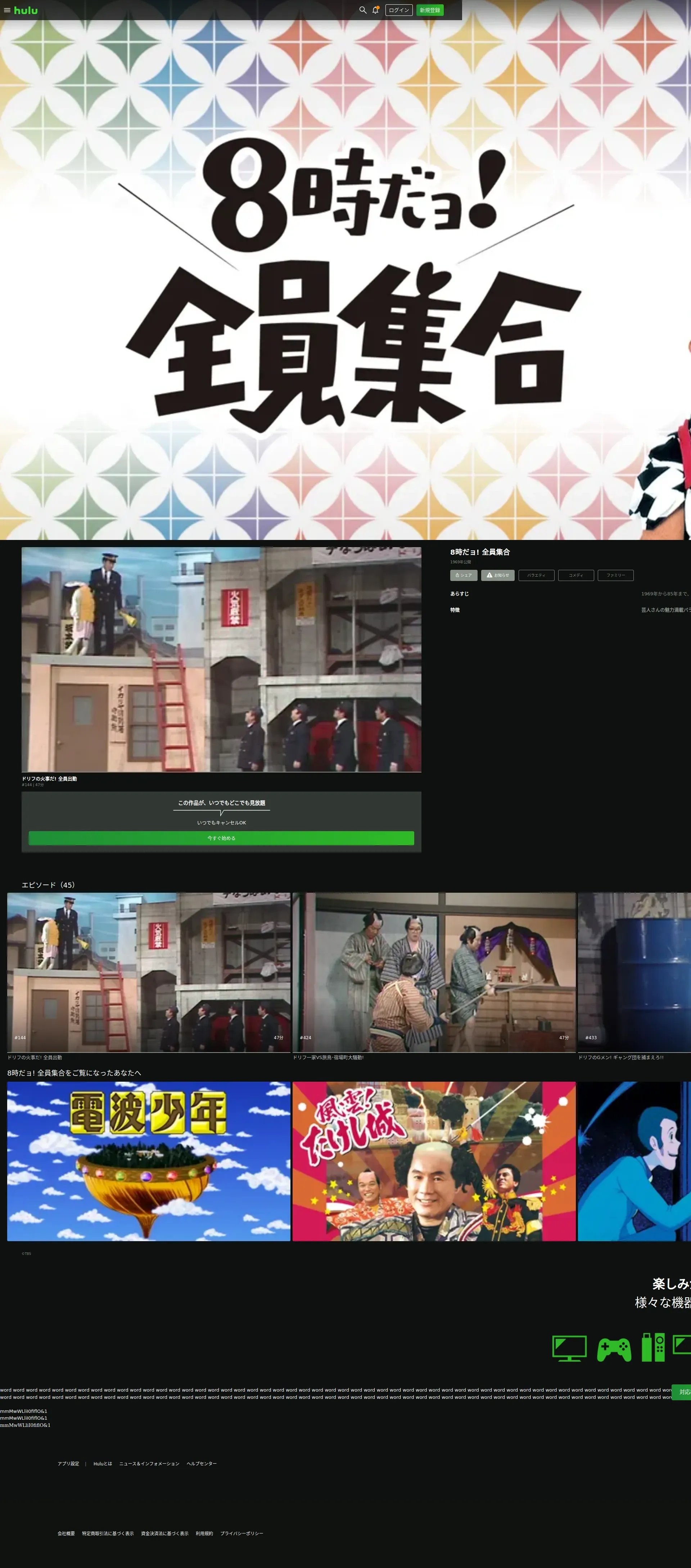Click the 新規登録 button

pyautogui.click(x=430, y=10)
